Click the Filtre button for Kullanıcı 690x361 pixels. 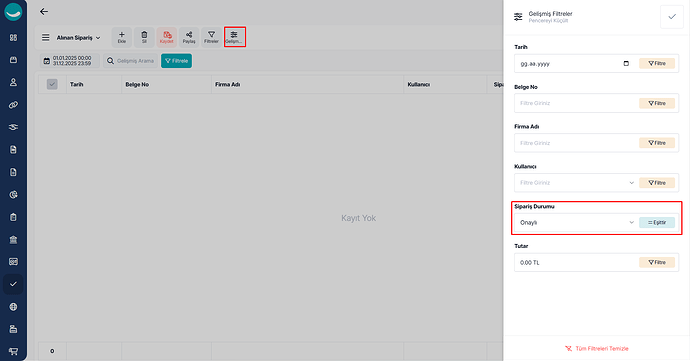click(657, 183)
